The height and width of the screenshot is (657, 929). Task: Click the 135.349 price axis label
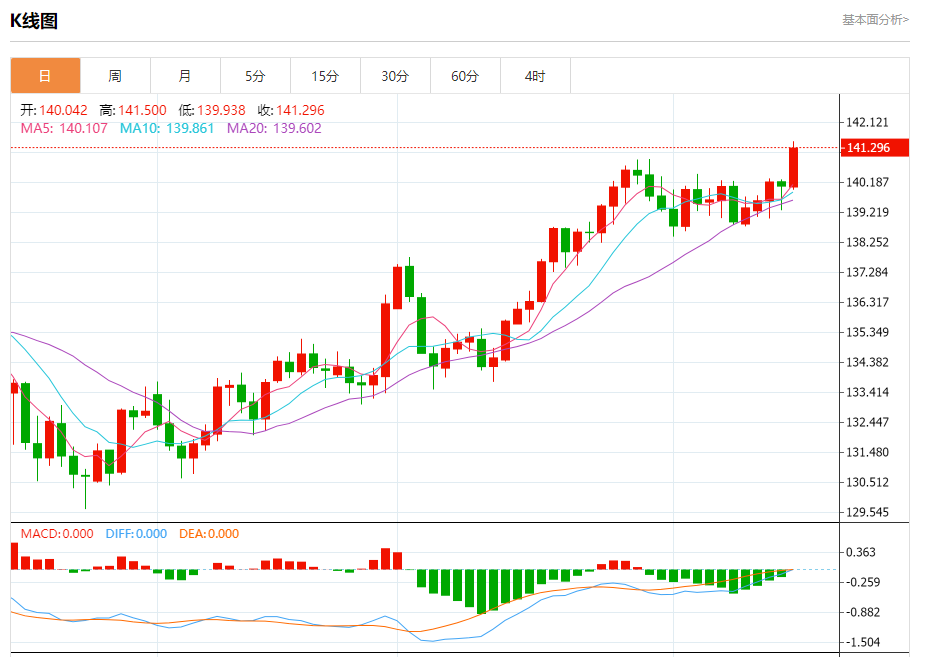click(x=867, y=332)
